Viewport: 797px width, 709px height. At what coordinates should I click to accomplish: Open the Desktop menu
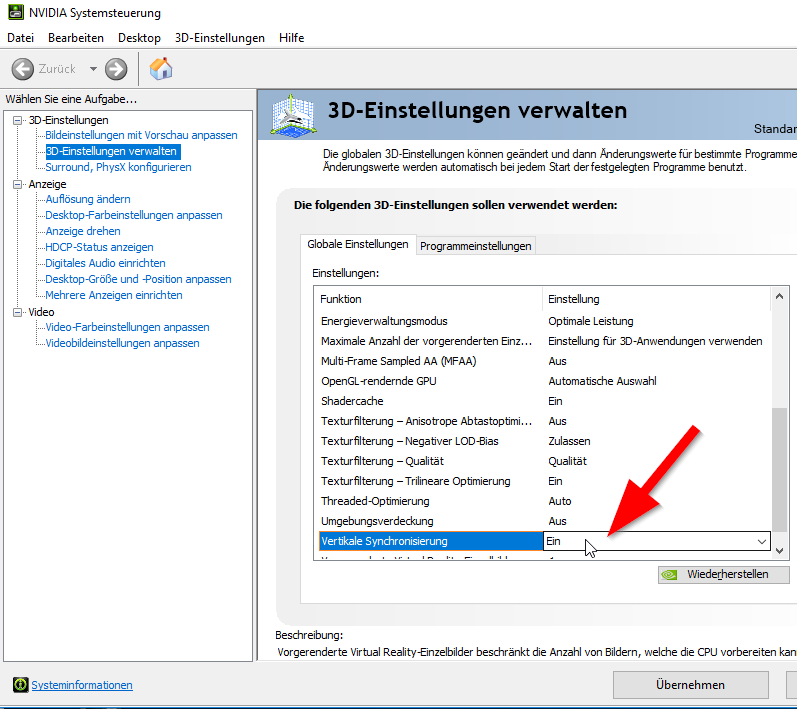coord(139,38)
